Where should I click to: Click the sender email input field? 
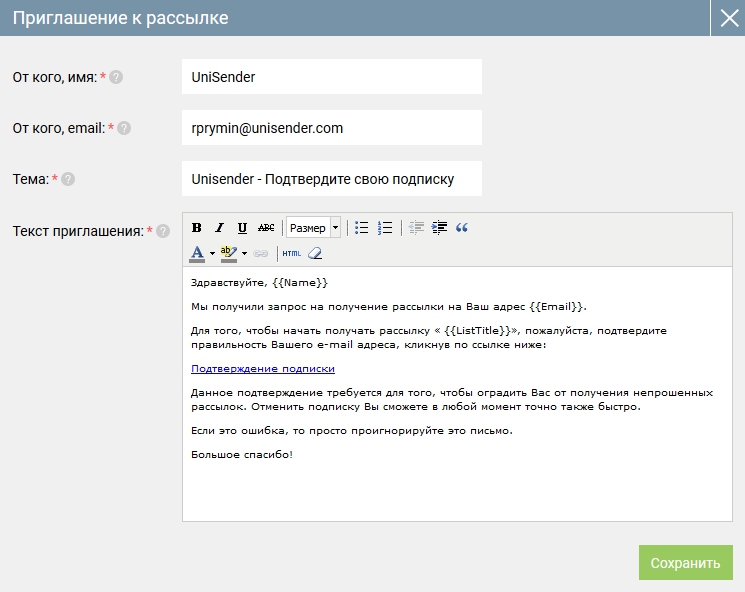[x=331, y=128]
